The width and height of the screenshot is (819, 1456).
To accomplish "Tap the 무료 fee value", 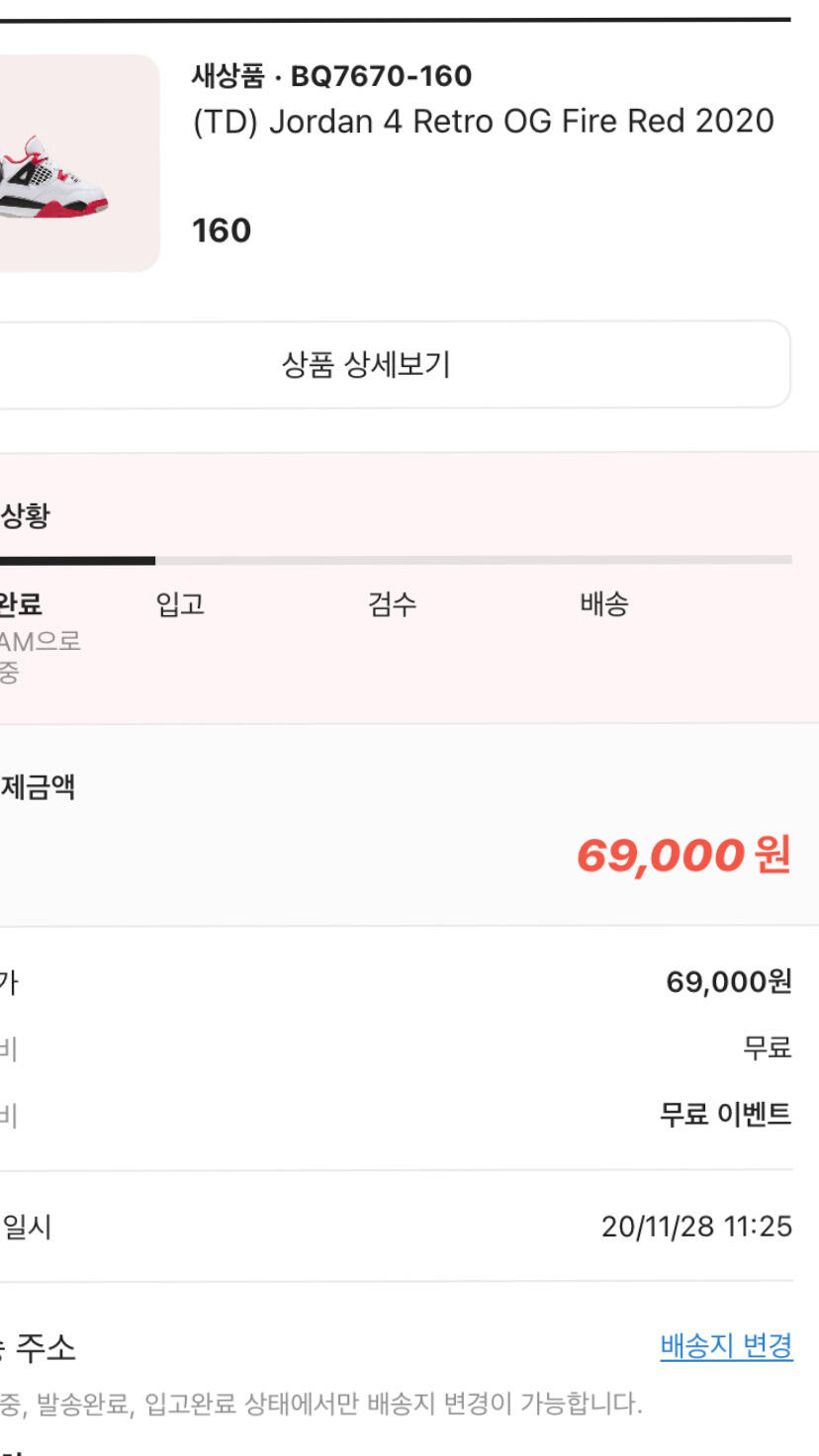I will (x=768, y=1047).
